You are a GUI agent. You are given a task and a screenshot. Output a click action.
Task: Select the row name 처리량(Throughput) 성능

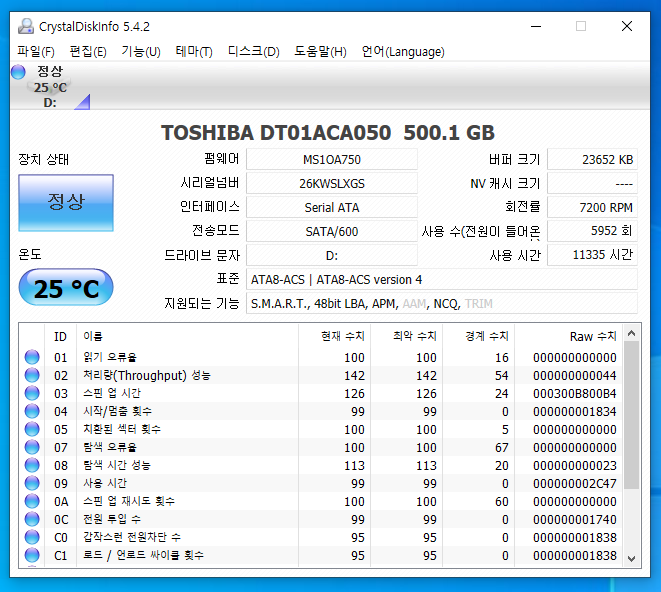click(x=147, y=375)
